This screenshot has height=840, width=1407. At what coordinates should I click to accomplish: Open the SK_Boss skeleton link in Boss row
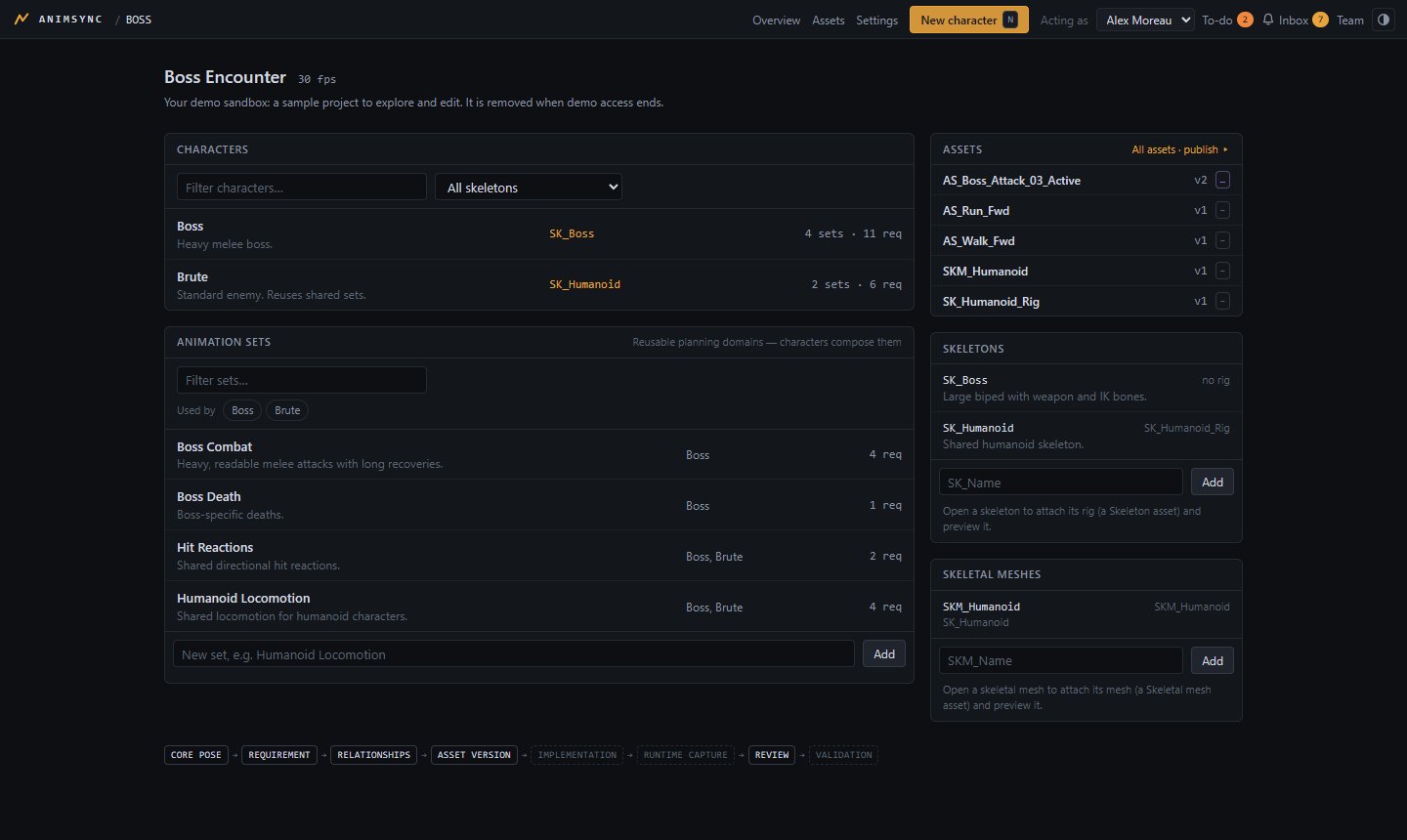tap(572, 234)
